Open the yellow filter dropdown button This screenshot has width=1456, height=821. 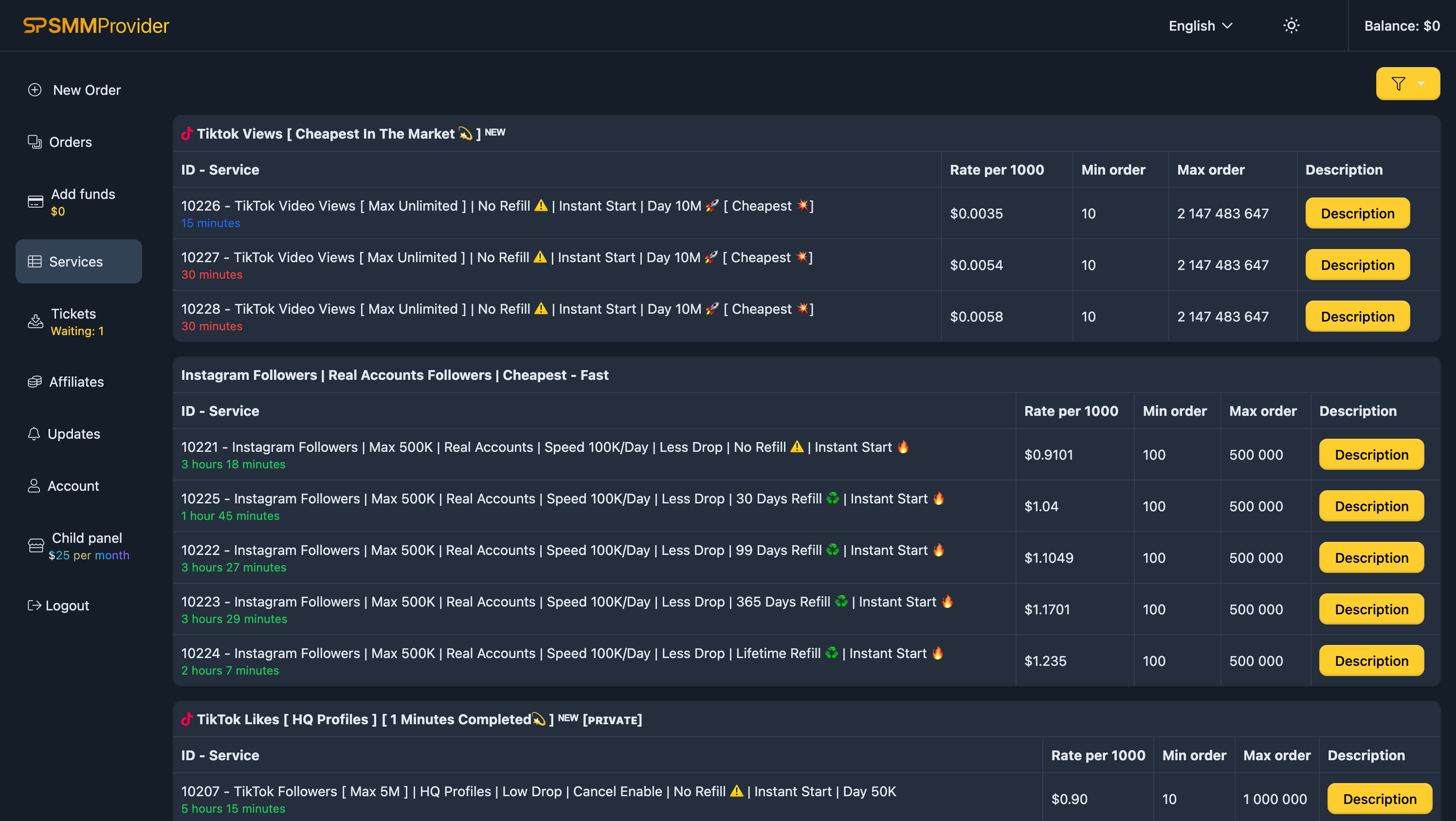pyautogui.click(x=1399, y=84)
